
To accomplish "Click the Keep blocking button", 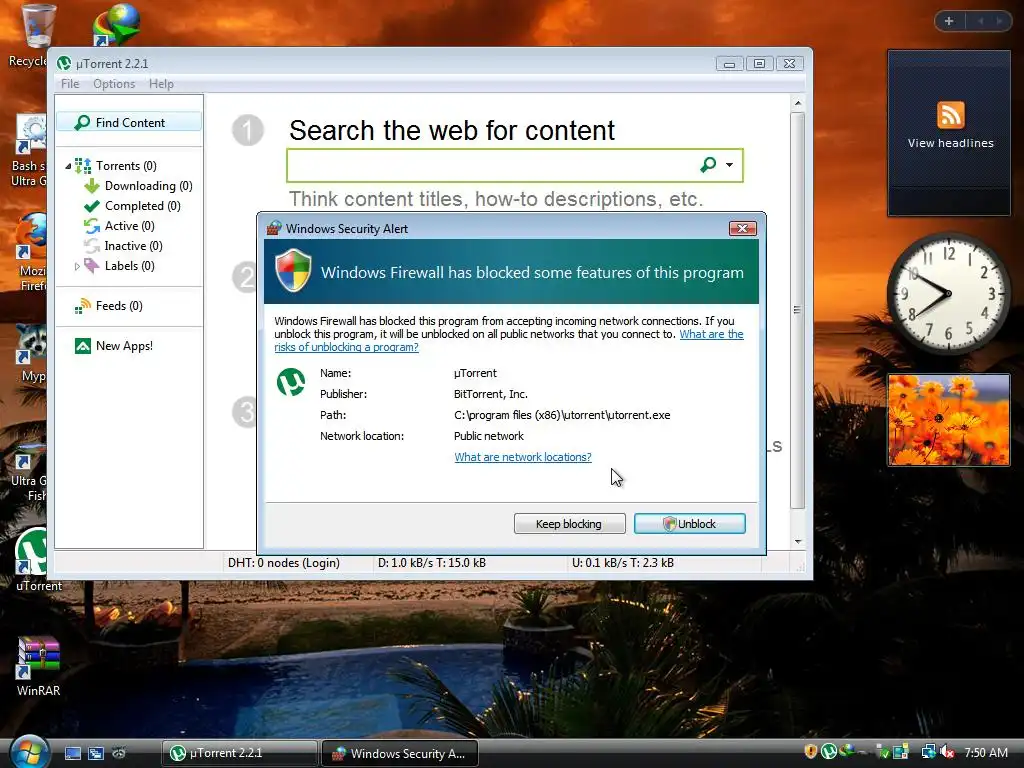I will tap(569, 524).
